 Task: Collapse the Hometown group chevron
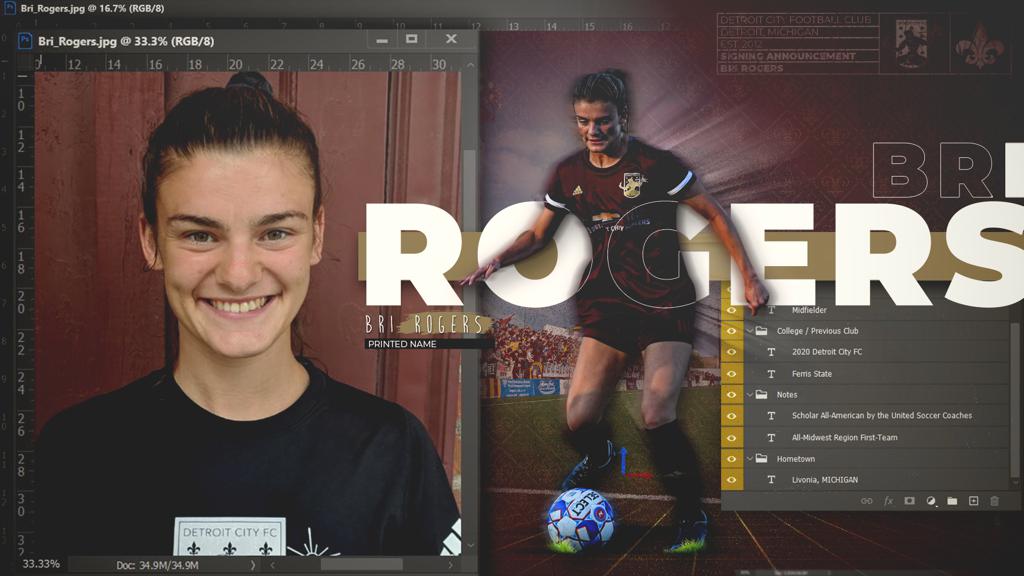click(750, 458)
